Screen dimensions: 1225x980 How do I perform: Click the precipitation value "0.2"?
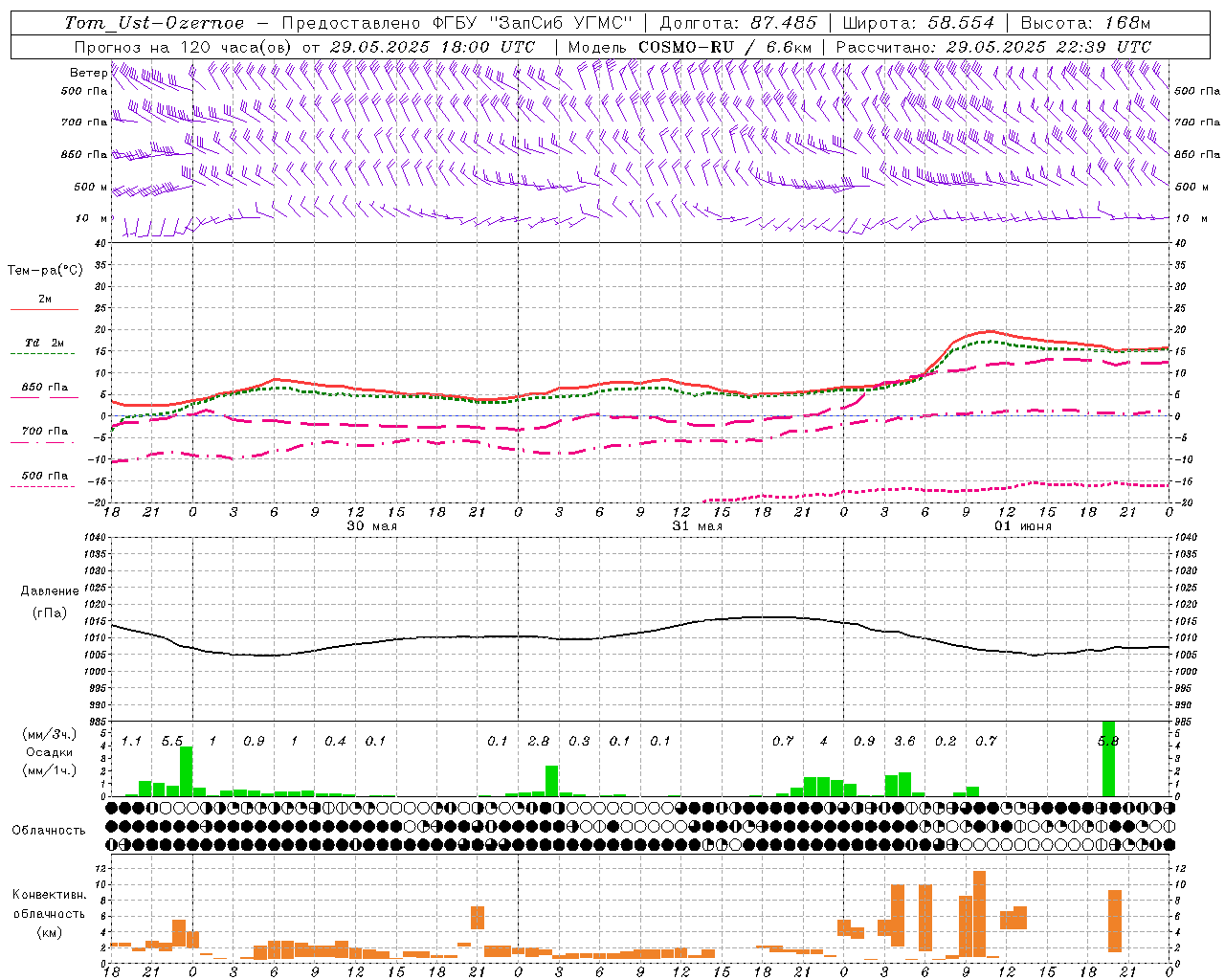946,742
